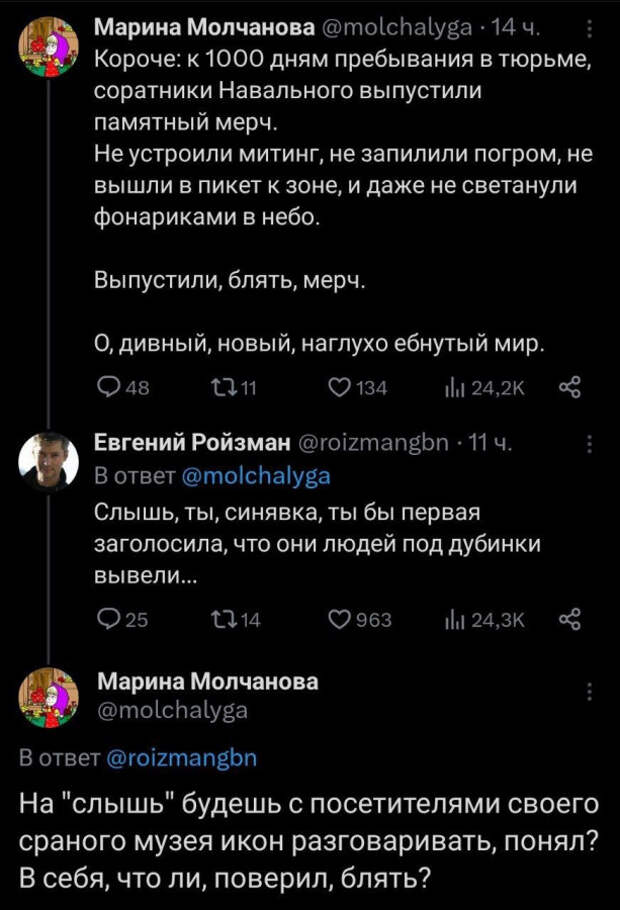Share Evgeny Roizman's reply tweet
Image resolution: width=620 pixels, height=910 pixels.
[573, 620]
